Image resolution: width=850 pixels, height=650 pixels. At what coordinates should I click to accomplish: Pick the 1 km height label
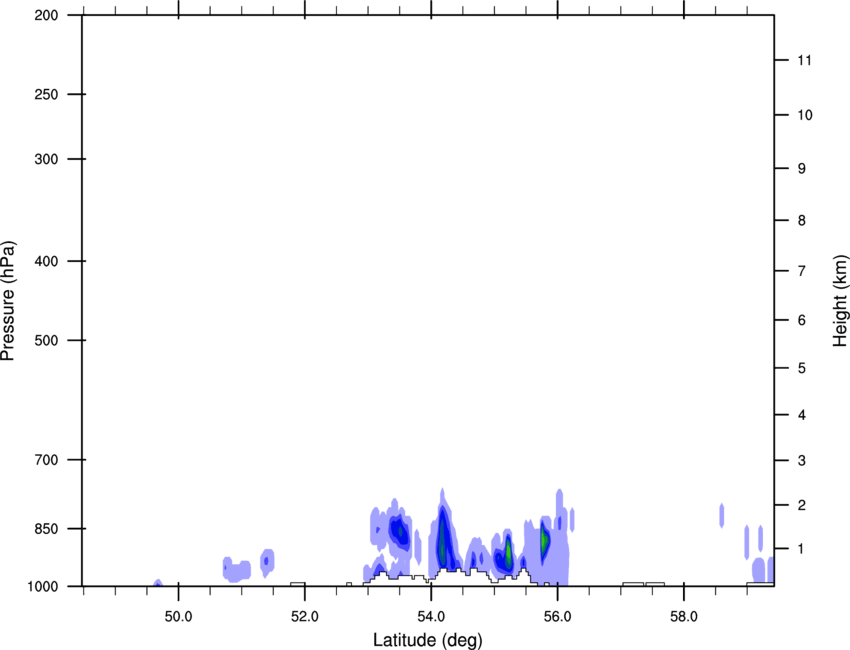(x=802, y=549)
